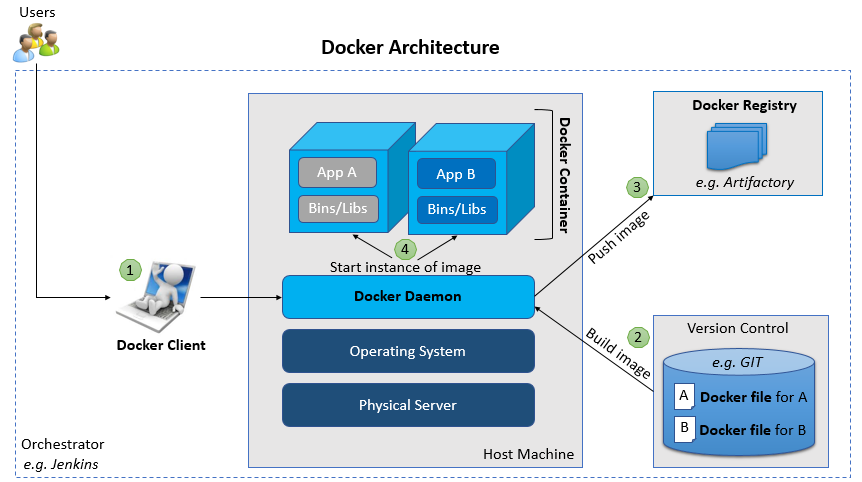This screenshot has height=482, width=862.
Task: Click the Users label text
Action: point(37,12)
